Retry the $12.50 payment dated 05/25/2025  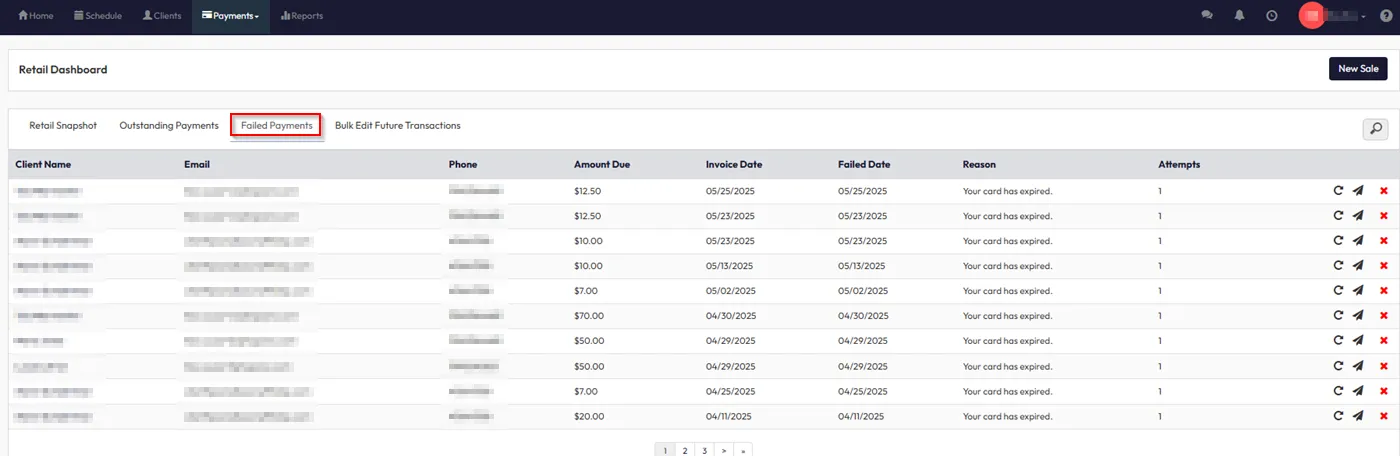(x=1338, y=191)
